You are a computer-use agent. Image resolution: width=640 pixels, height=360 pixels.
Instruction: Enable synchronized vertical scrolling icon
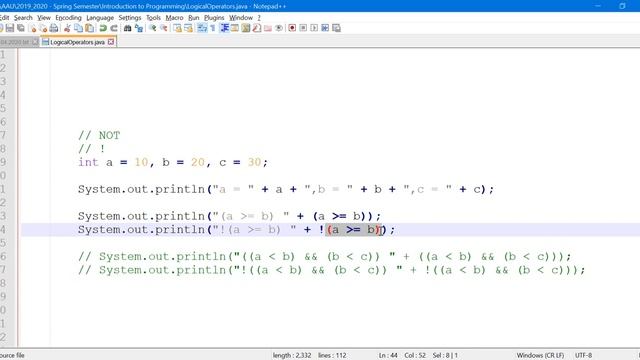[x=177, y=28]
